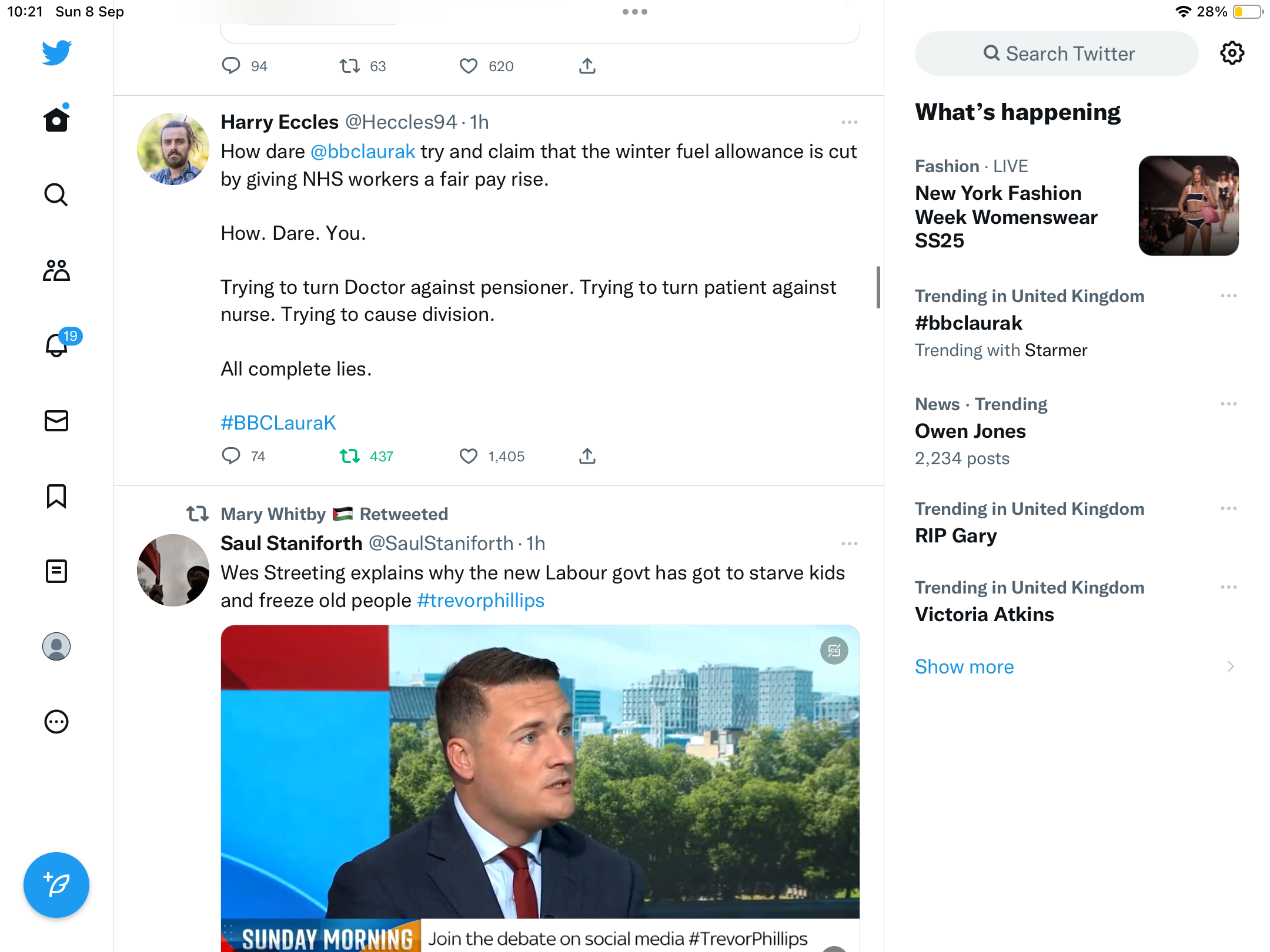1270x952 pixels.
Task: Open the Explore search tab in sidebar
Action: point(56,195)
